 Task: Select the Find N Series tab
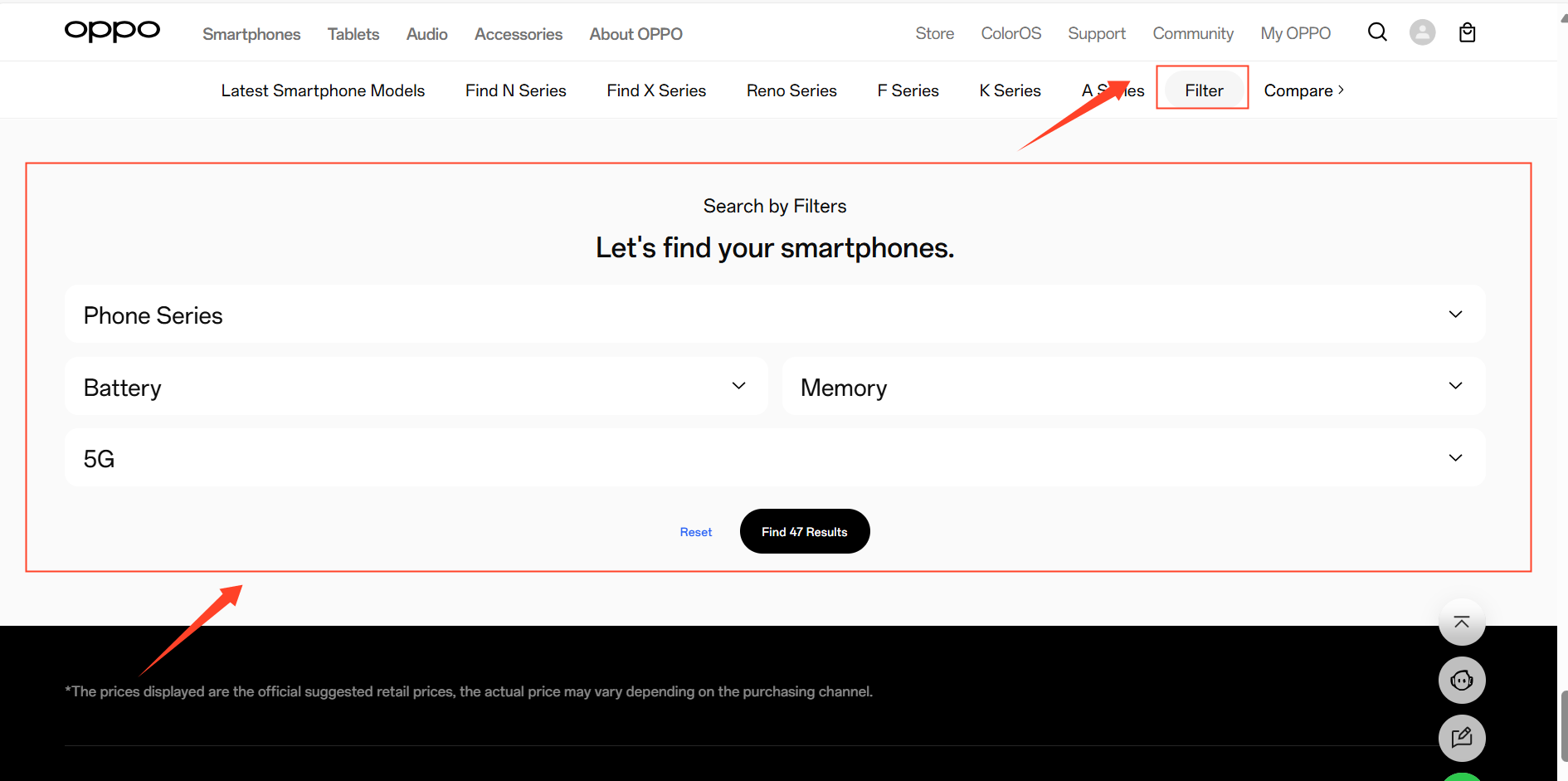(516, 90)
